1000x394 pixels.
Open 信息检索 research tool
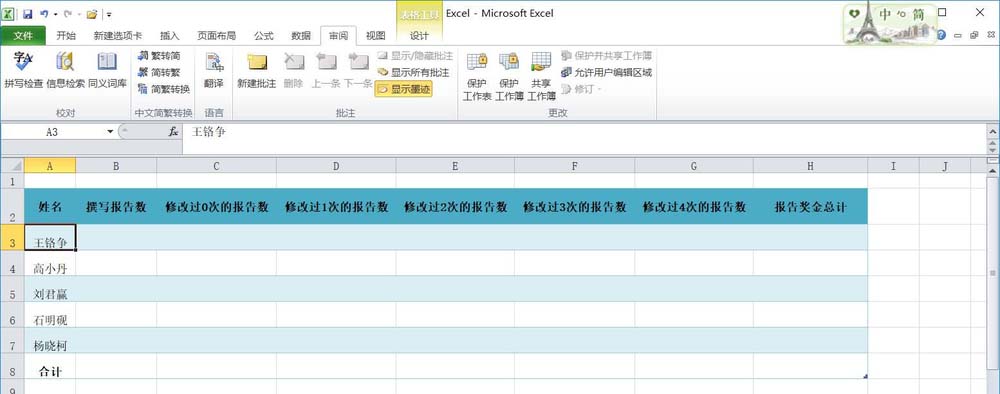click(65, 70)
